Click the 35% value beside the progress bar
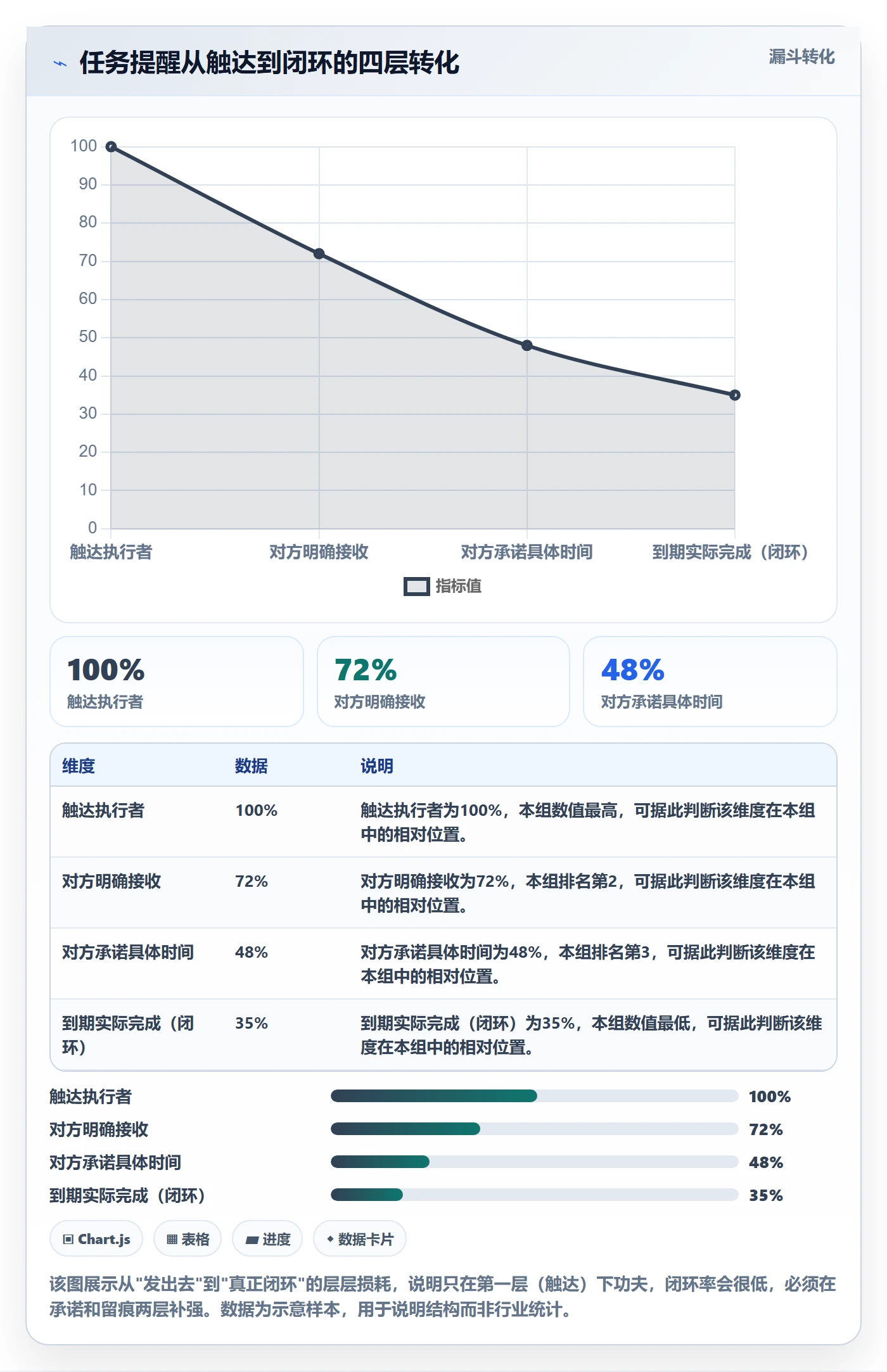This screenshot has height=1372, width=887. [x=766, y=1195]
